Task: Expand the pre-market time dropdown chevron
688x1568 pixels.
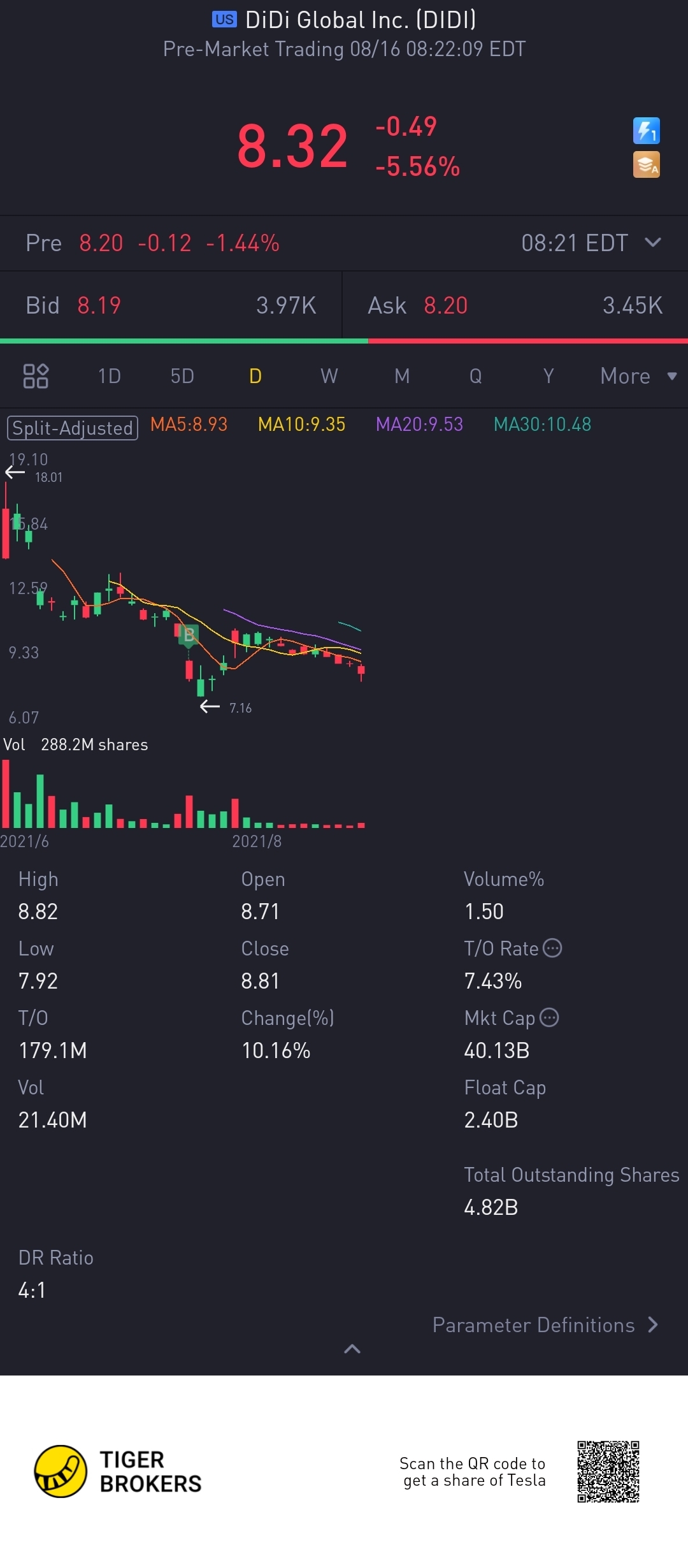Action: point(653,242)
